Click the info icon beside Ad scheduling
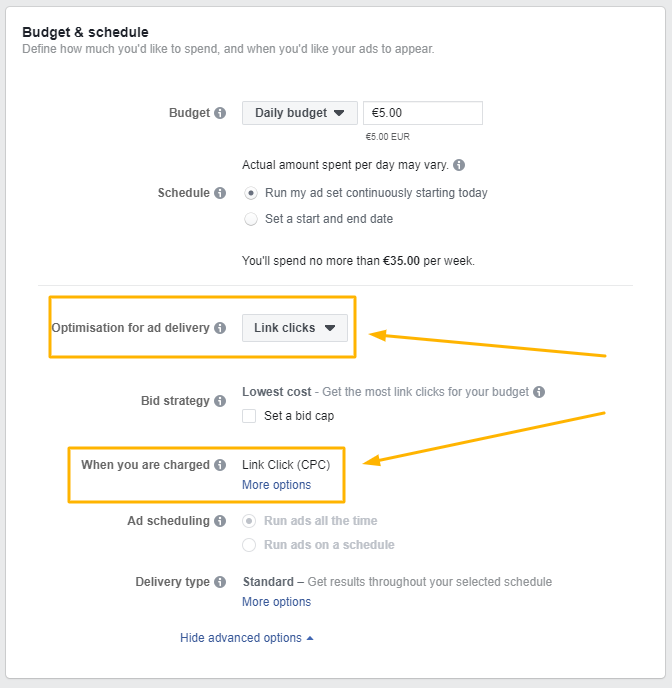 [x=220, y=521]
